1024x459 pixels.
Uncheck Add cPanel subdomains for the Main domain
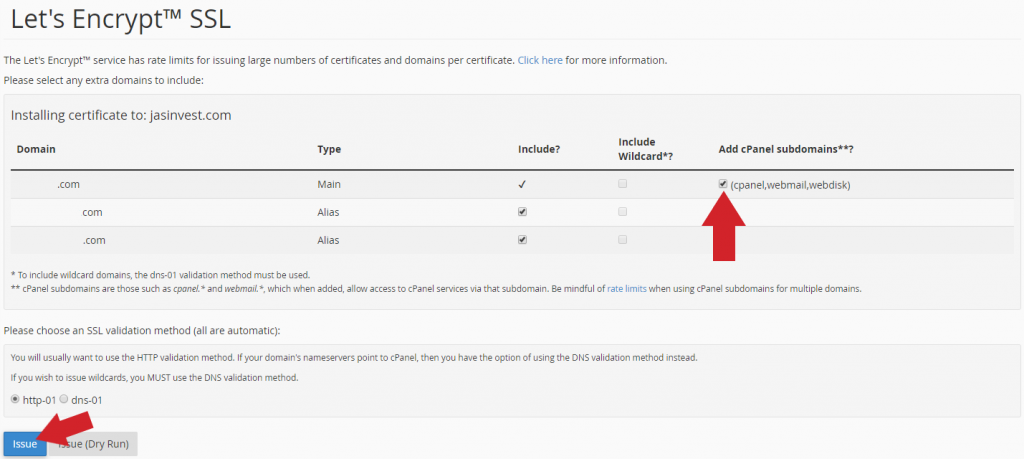point(723,184)
